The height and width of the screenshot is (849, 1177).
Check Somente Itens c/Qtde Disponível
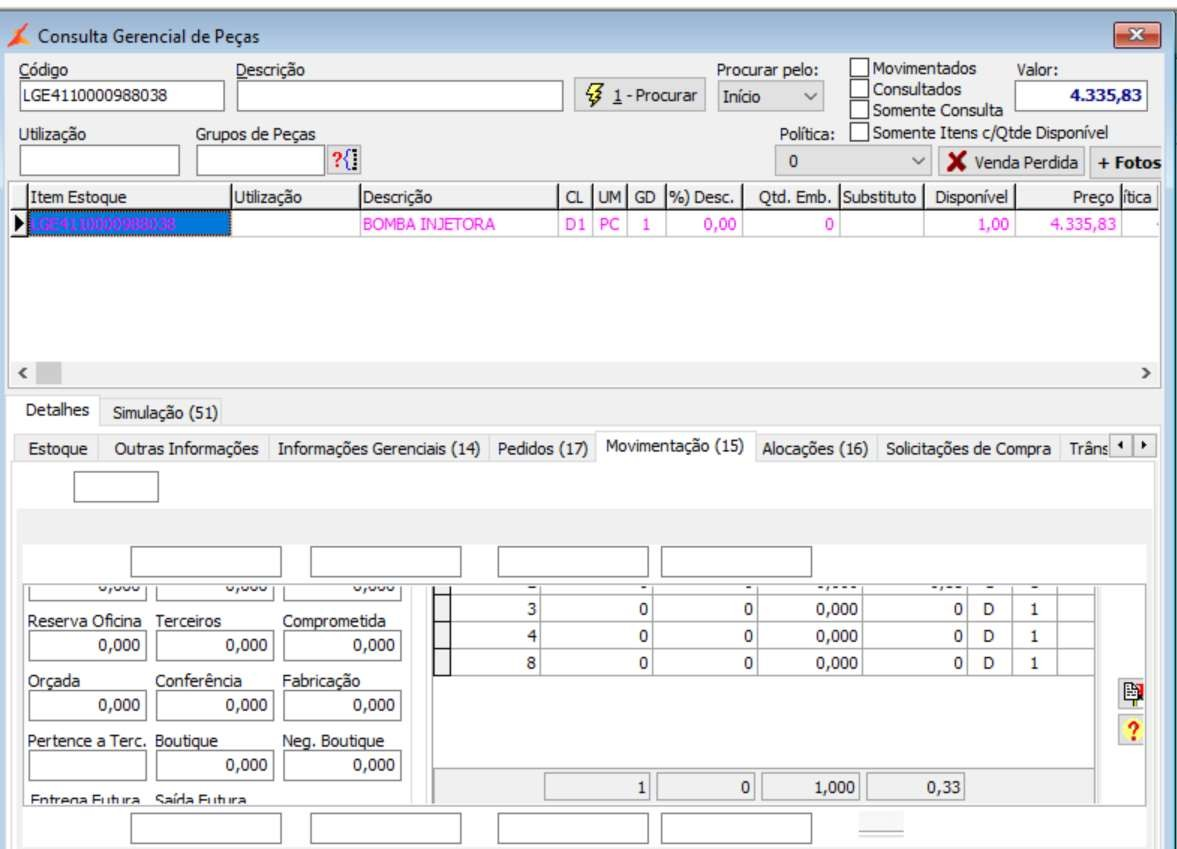pos(859,132)
